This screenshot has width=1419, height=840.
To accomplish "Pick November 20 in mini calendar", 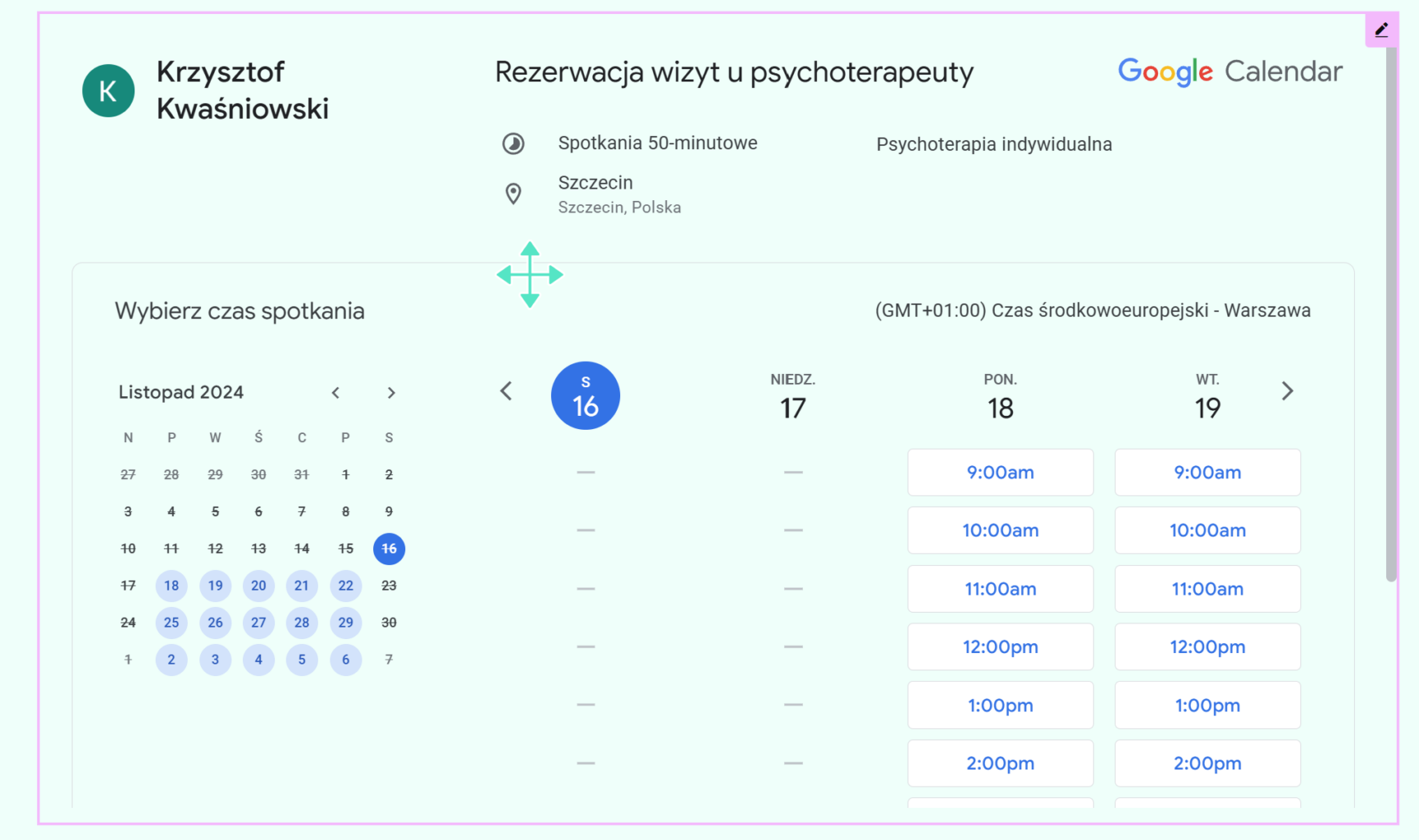I will click(x=258, y=586).
